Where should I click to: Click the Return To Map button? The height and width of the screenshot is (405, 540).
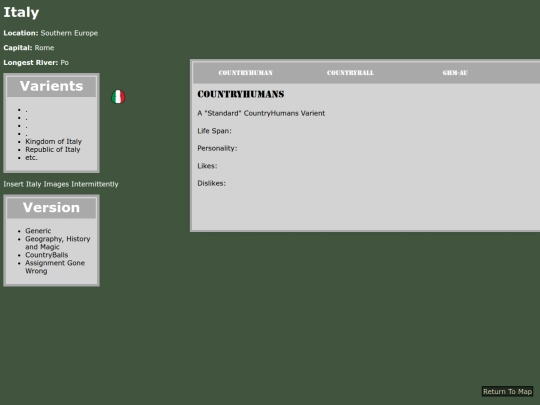tap(507, 391)
